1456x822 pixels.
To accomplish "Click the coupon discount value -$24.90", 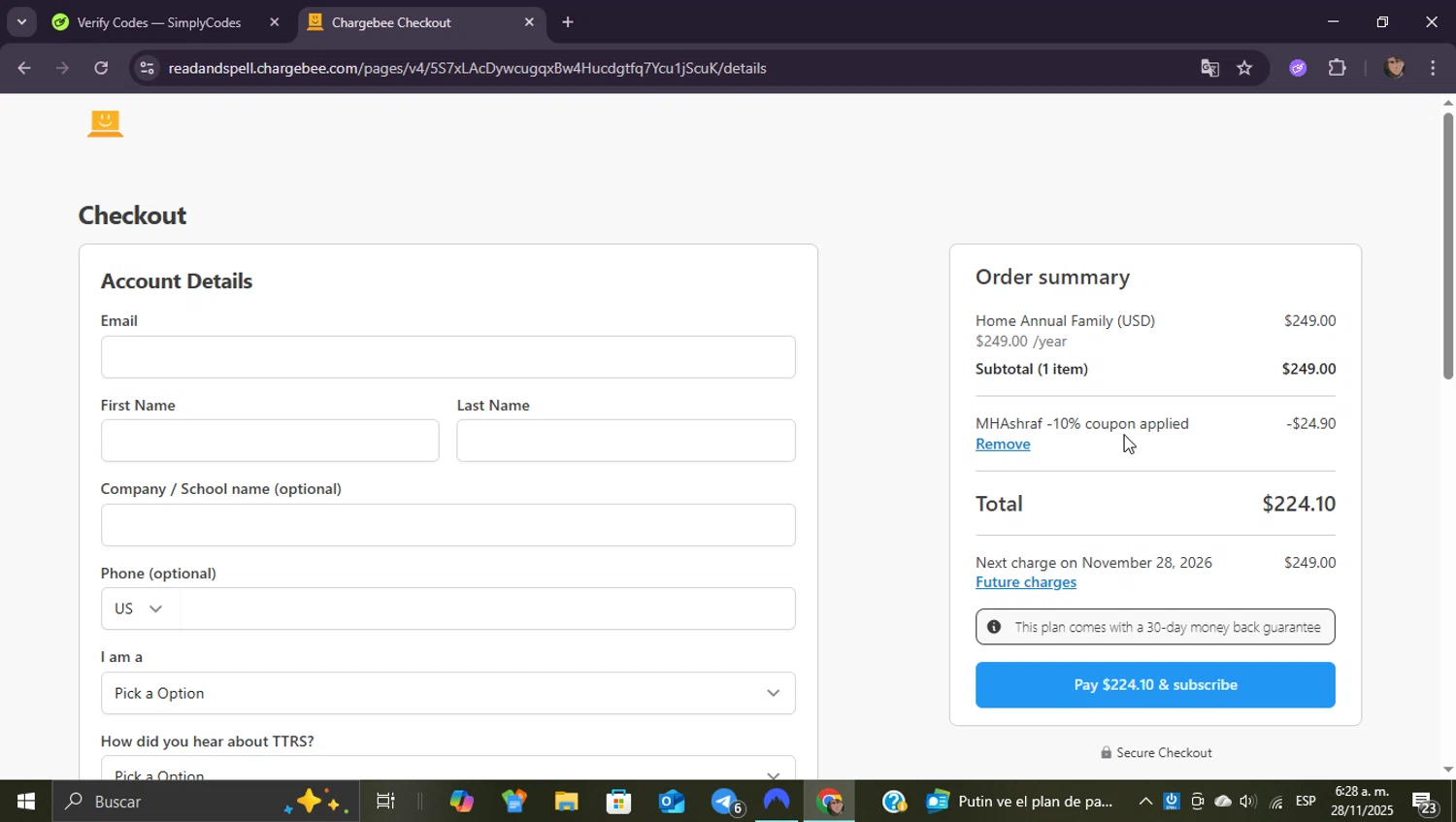I will pos(1311,423).
